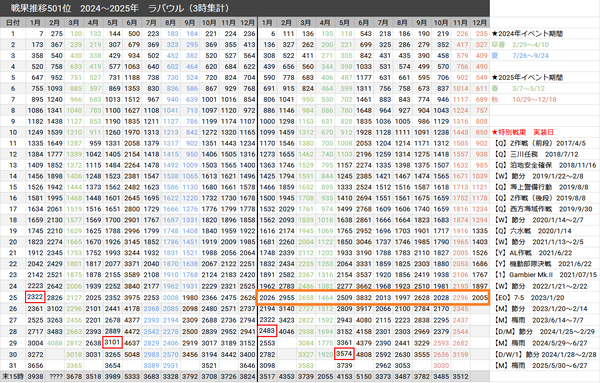Click the ???? cell in the 末15時 row

[56, 376]
